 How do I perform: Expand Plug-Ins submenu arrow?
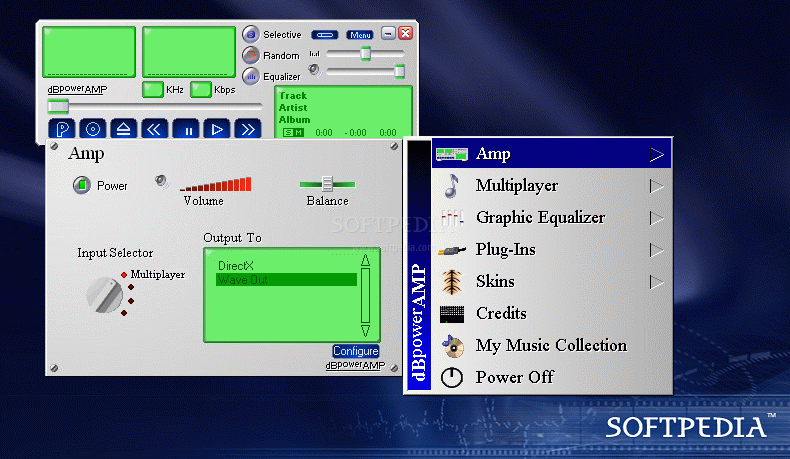(x=657, y=250)
